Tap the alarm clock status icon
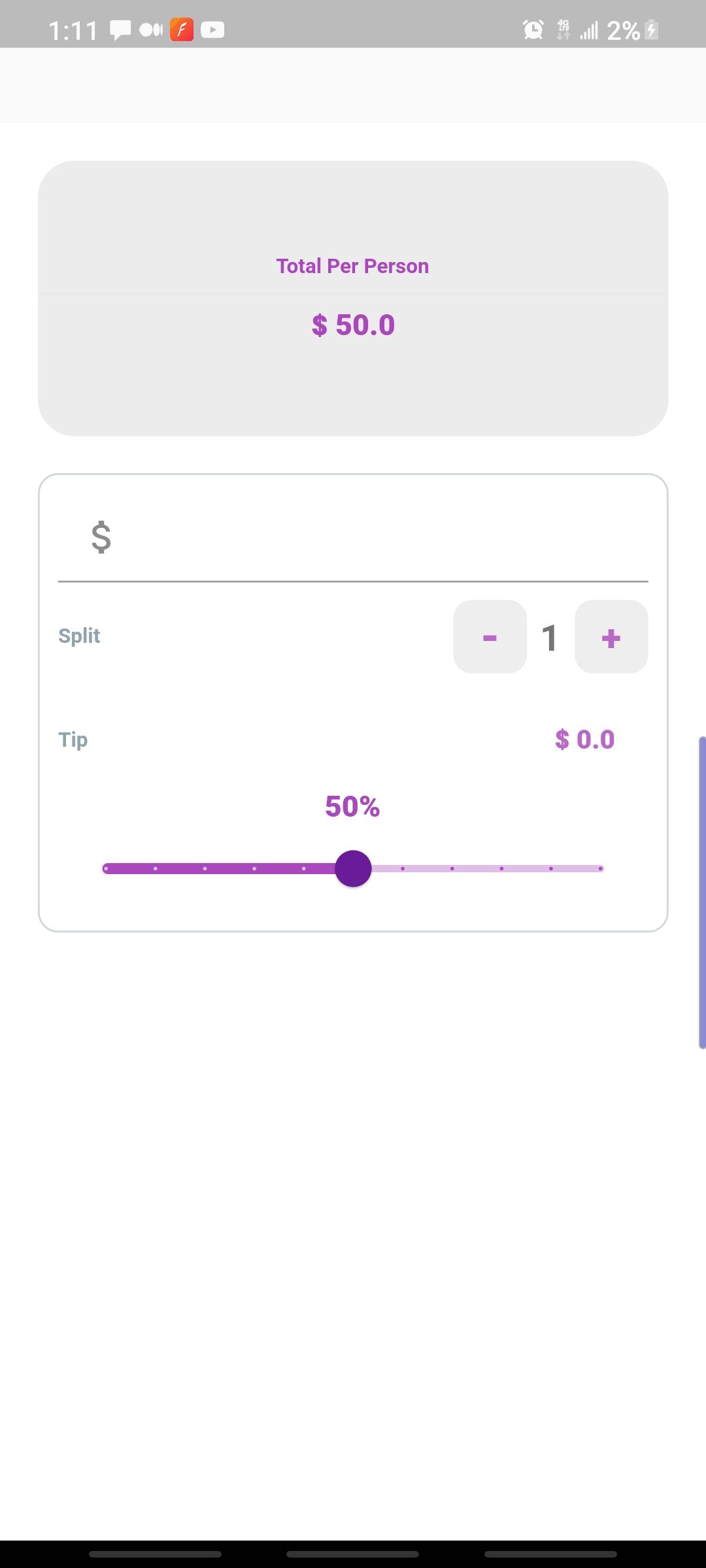The height and width of the screenshot is (1568, 706). (x=533, y=29)
